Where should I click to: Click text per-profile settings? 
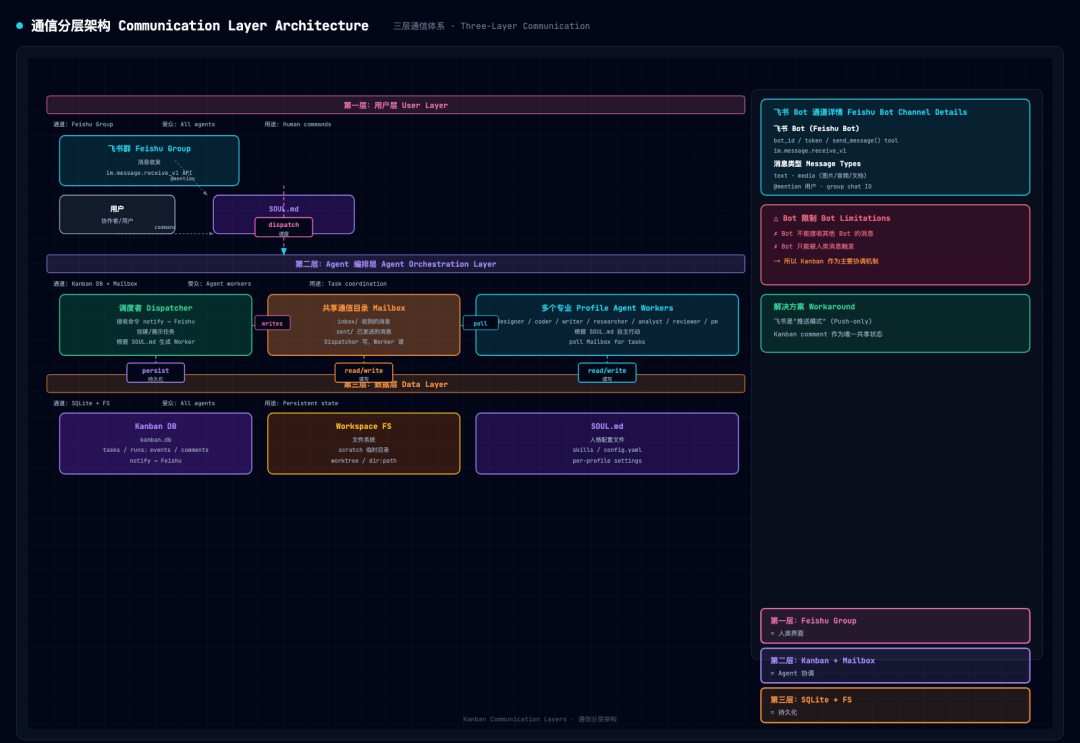(607, 461)
